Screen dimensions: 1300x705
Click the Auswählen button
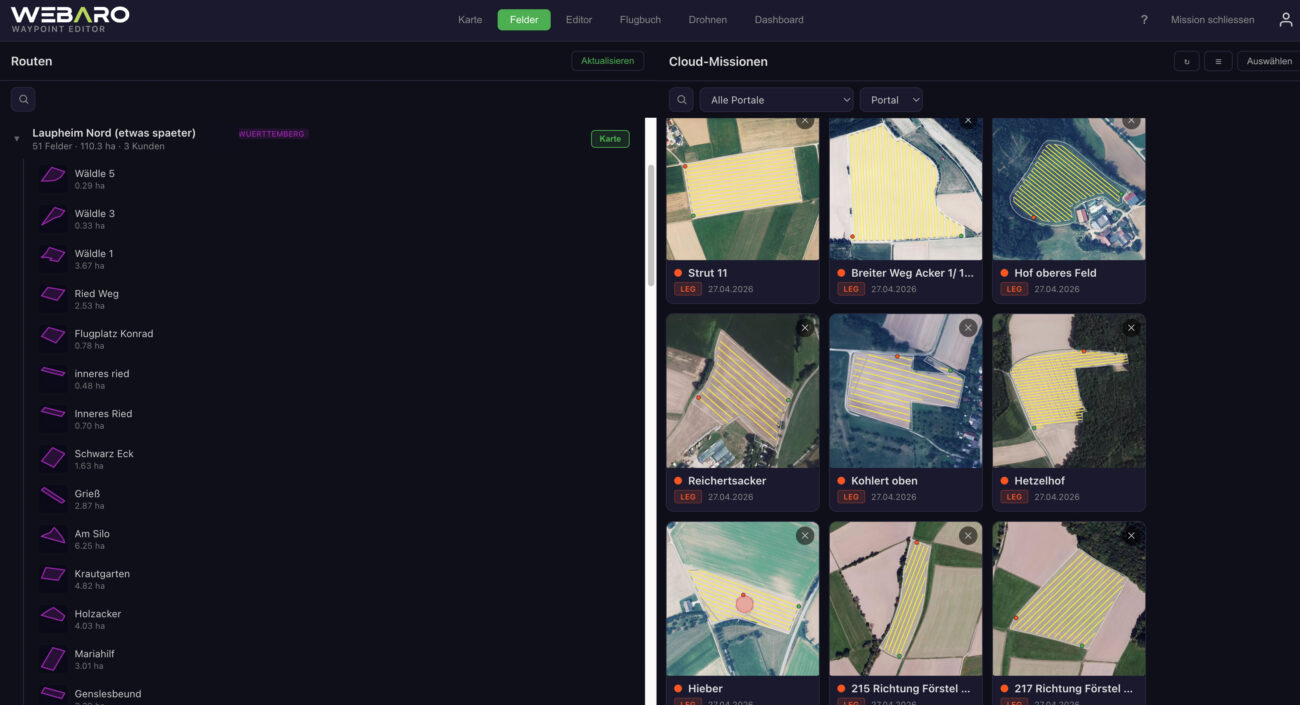point(1268,61)
